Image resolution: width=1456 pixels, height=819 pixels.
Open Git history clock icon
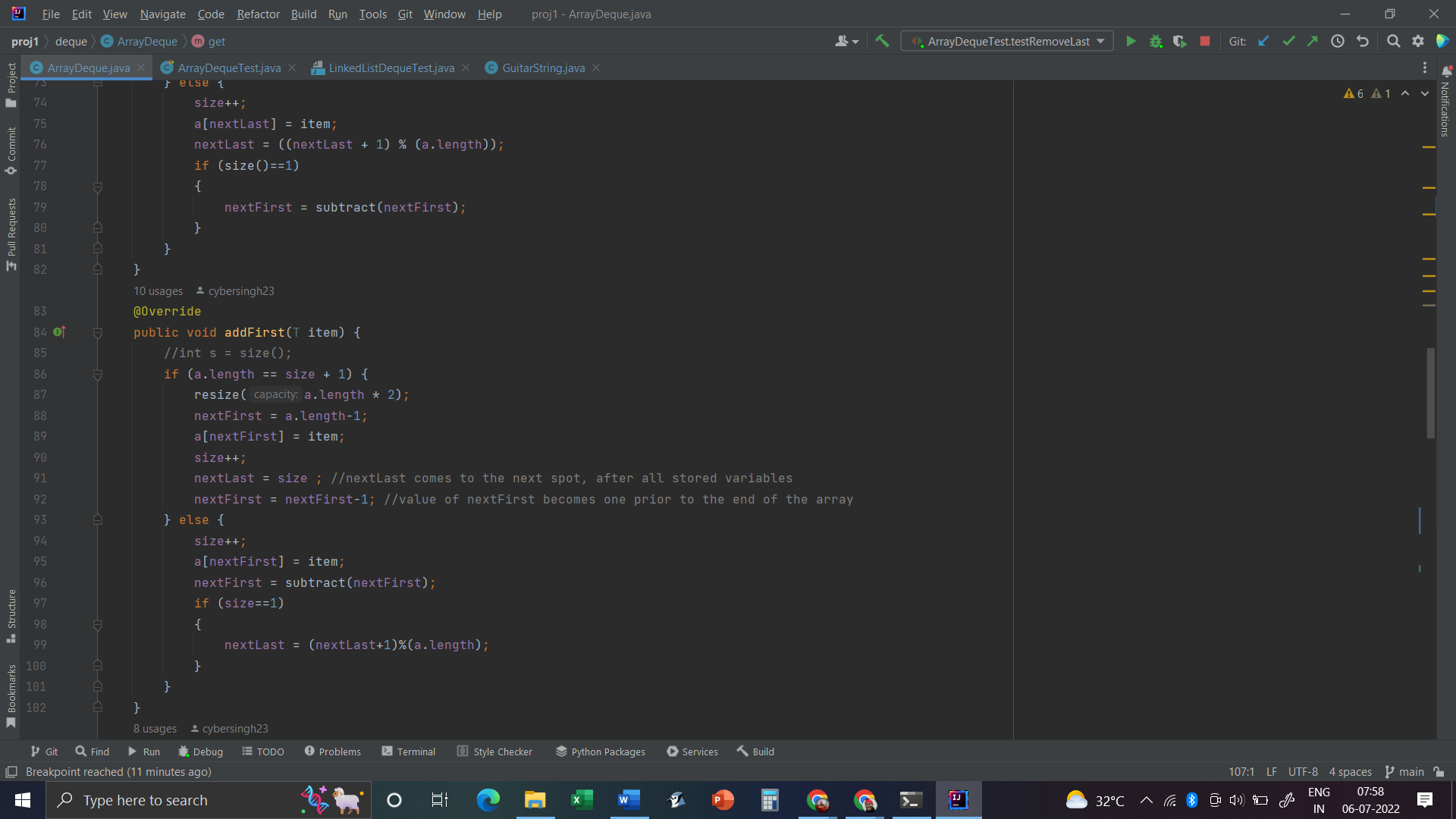pyautogui.click(x=1338, y=42)
